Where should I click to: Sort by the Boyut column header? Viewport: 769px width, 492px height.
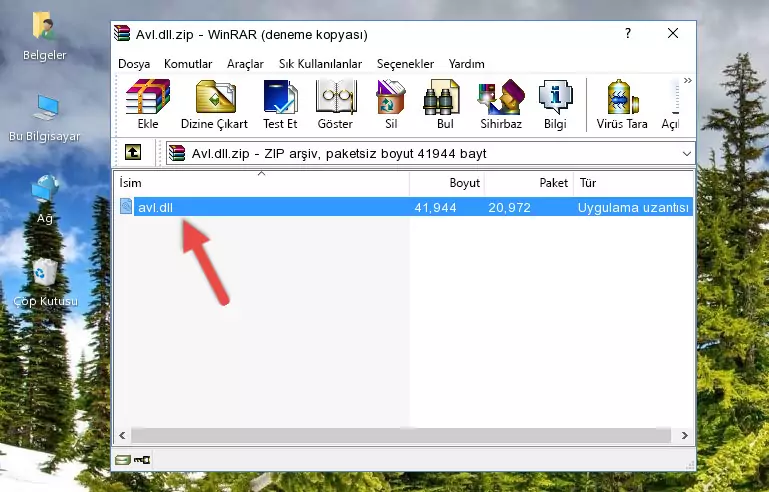[447, 183]
